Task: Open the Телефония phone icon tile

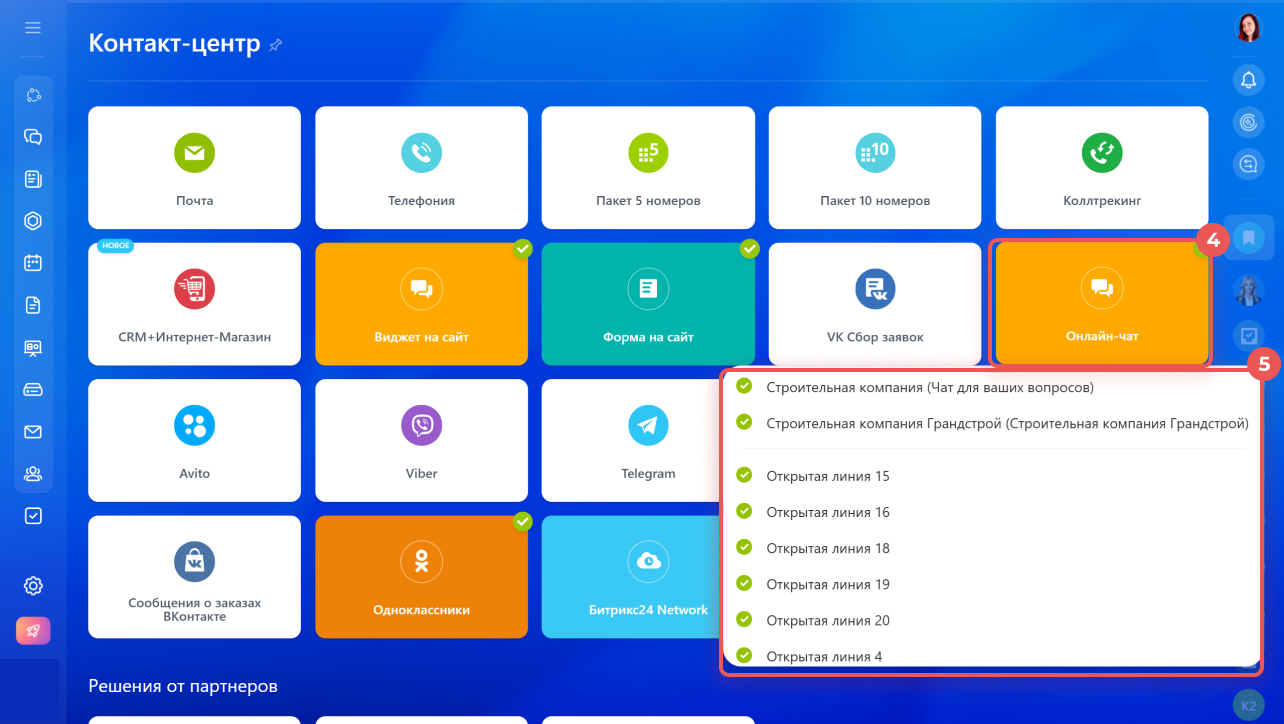Action: pyautogui.click(x=421, y=153)
